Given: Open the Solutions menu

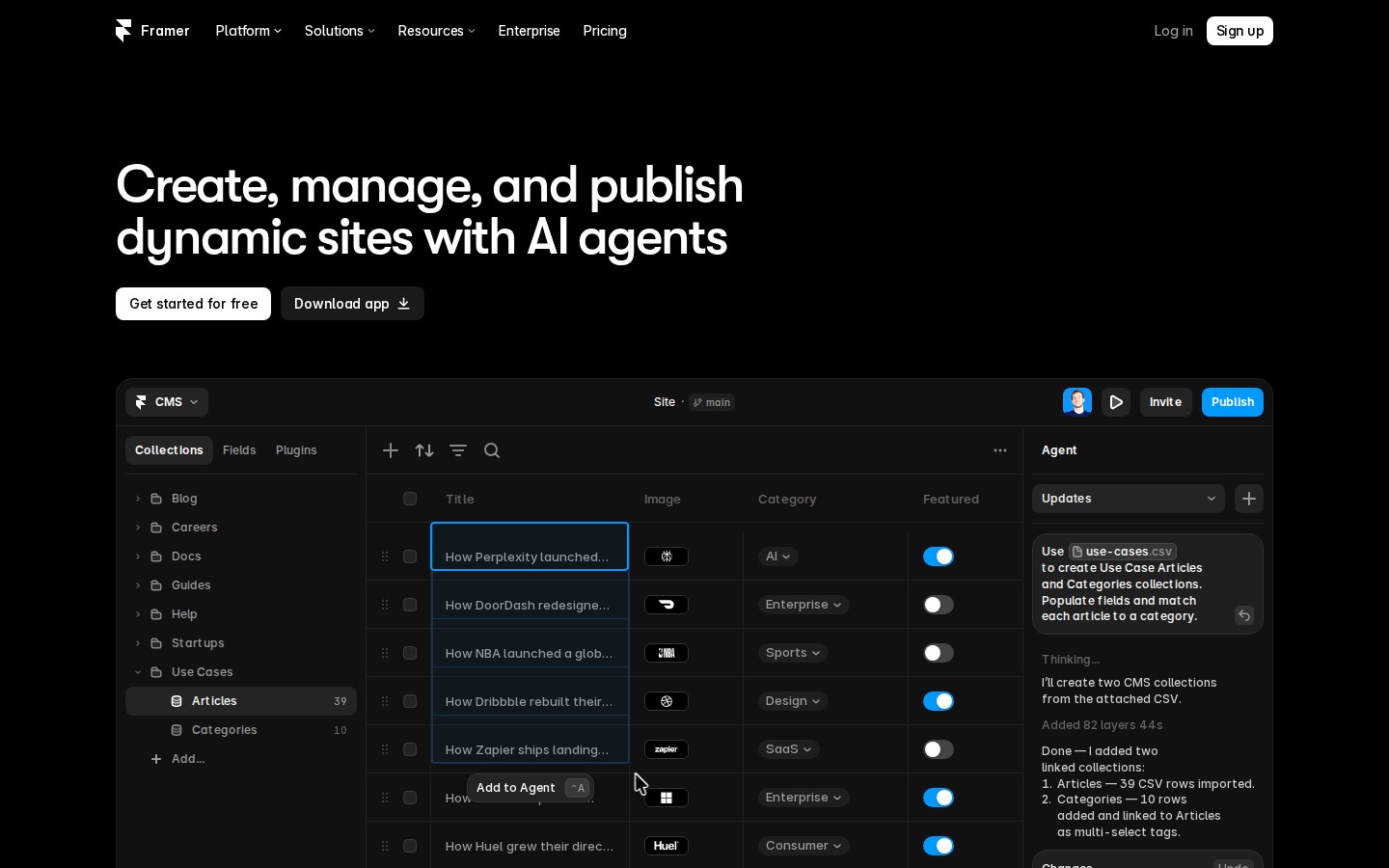Looking at the screenshot, I should [x=340, y=31].
